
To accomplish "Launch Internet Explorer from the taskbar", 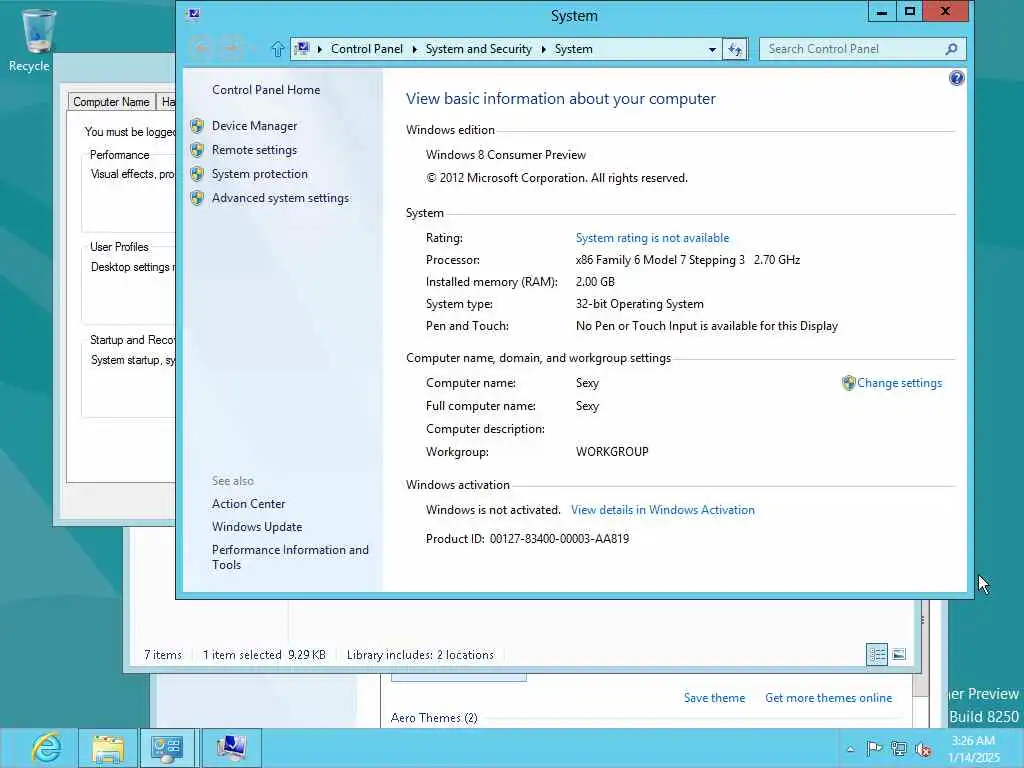I will (46, 748).
